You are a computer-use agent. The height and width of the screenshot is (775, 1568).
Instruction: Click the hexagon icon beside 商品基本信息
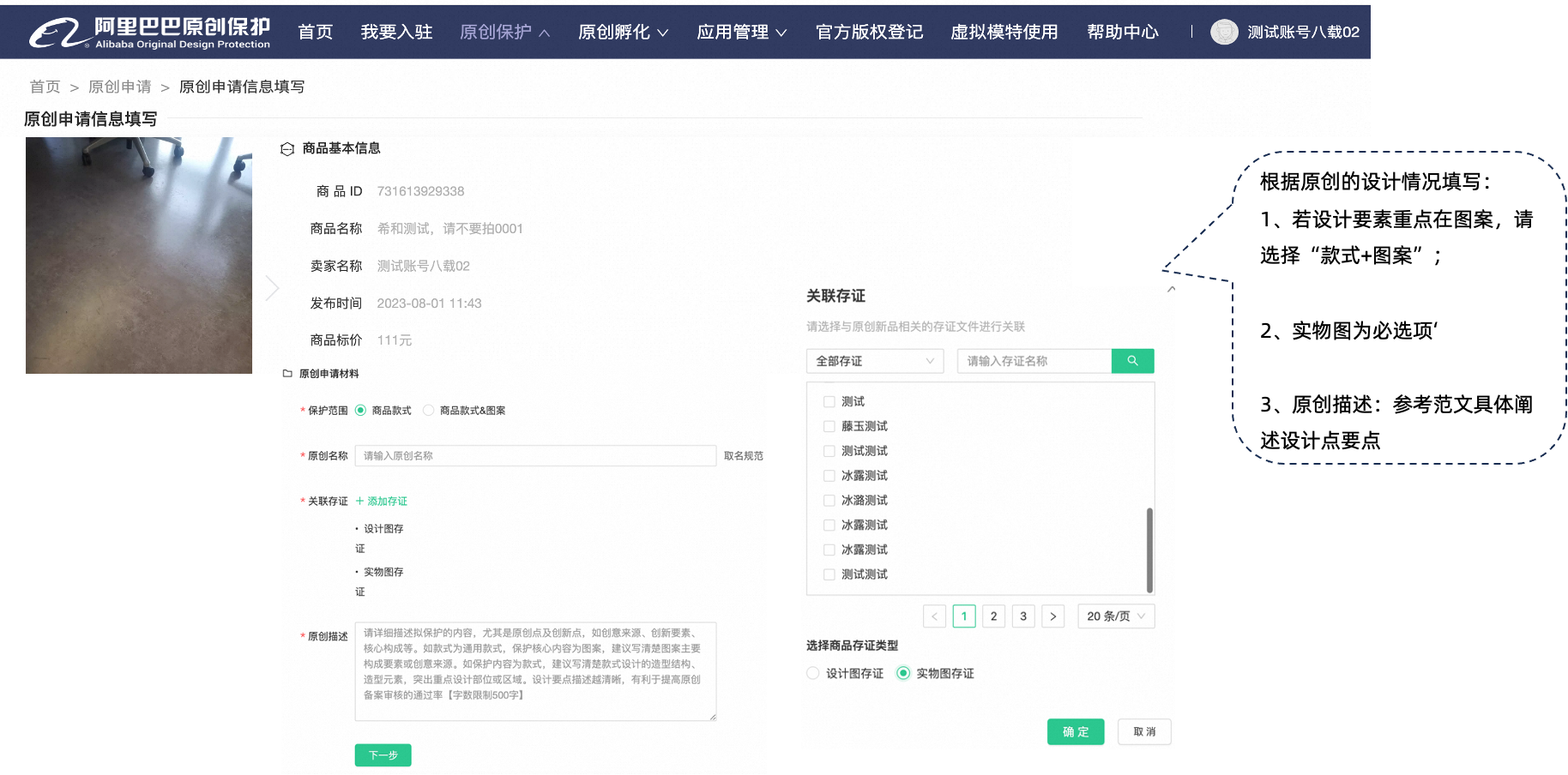point(287,149)
